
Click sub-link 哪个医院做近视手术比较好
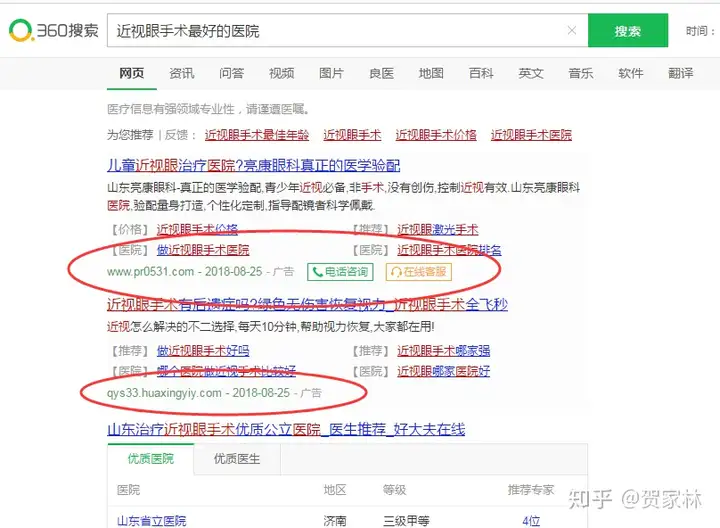pyautogui.click(x=226, y=371)
